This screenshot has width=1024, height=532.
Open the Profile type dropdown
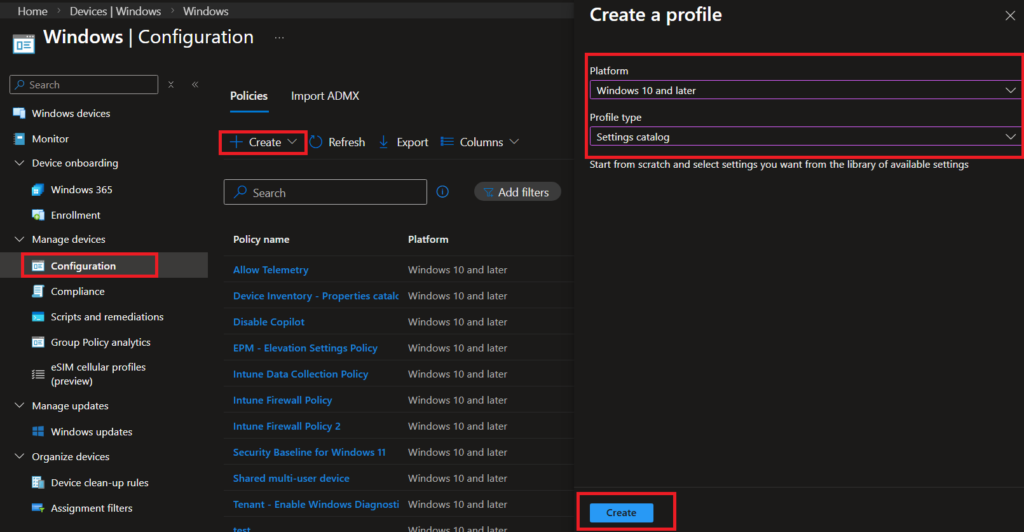(x=805, y=136)
